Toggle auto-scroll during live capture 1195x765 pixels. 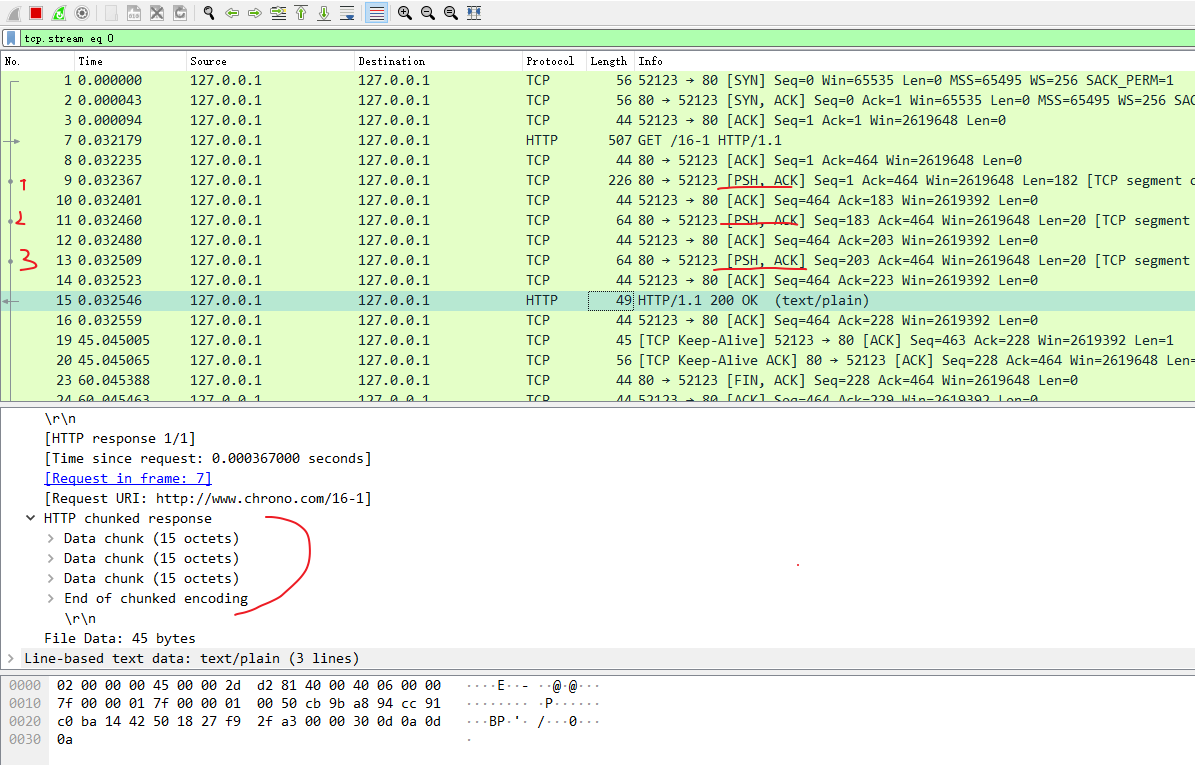(x=347, y=13)
